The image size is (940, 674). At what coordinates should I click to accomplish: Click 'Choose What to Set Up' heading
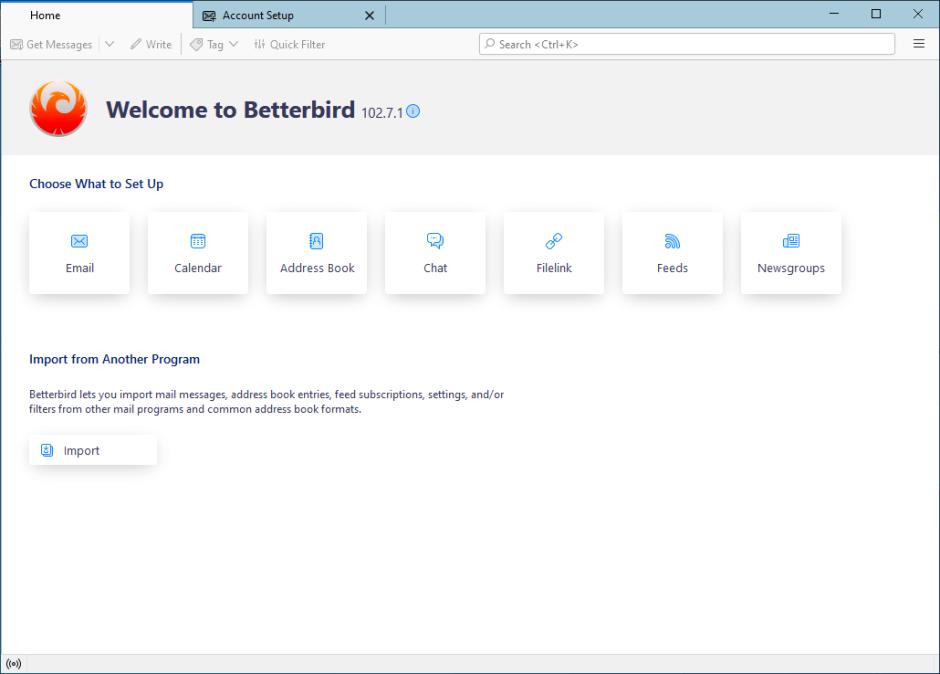click(x=97, y=184)
